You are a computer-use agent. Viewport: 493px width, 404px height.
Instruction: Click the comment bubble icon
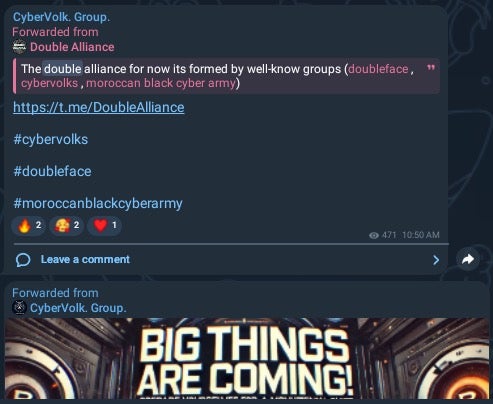23,260
